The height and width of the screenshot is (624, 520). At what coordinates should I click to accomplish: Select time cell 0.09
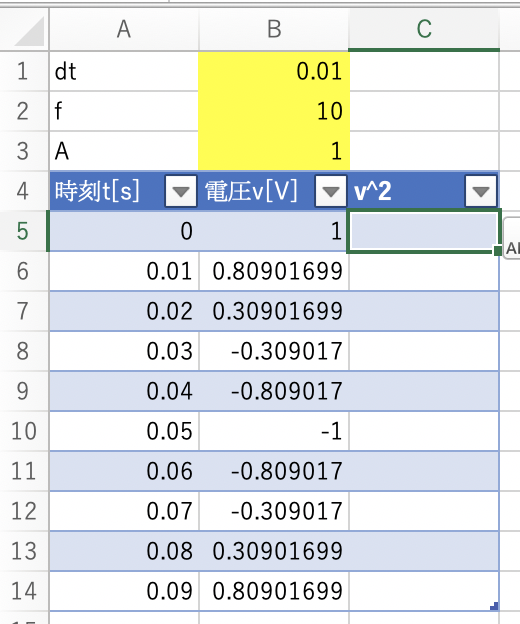click(124, 591)
